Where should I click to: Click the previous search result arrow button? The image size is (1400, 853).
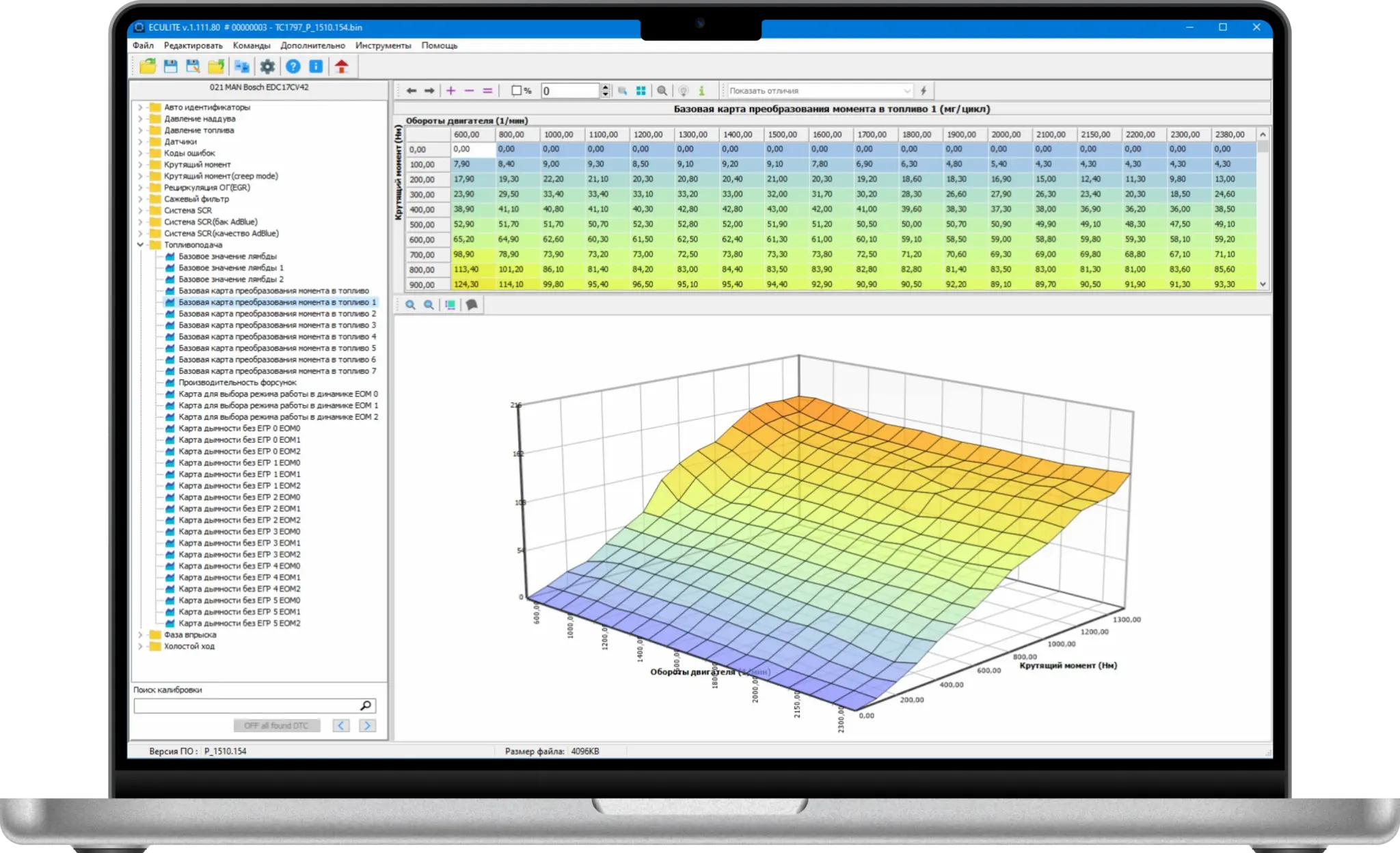(341, 725)
